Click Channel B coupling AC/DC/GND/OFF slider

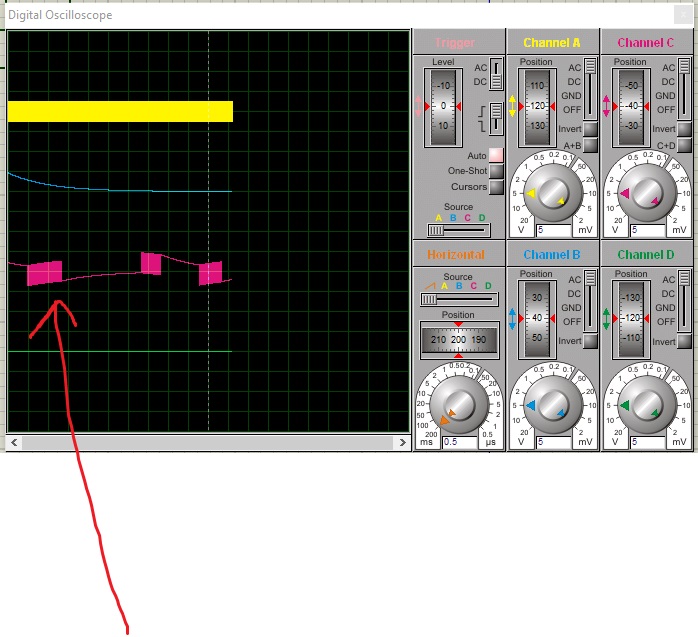pos(590,300)
